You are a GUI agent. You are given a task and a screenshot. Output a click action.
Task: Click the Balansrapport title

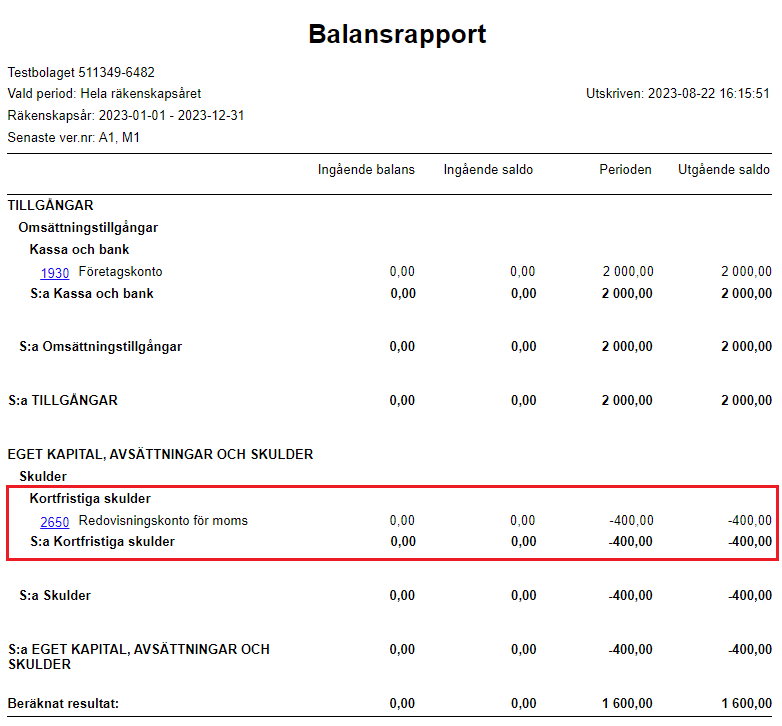[x=397, y=34]
